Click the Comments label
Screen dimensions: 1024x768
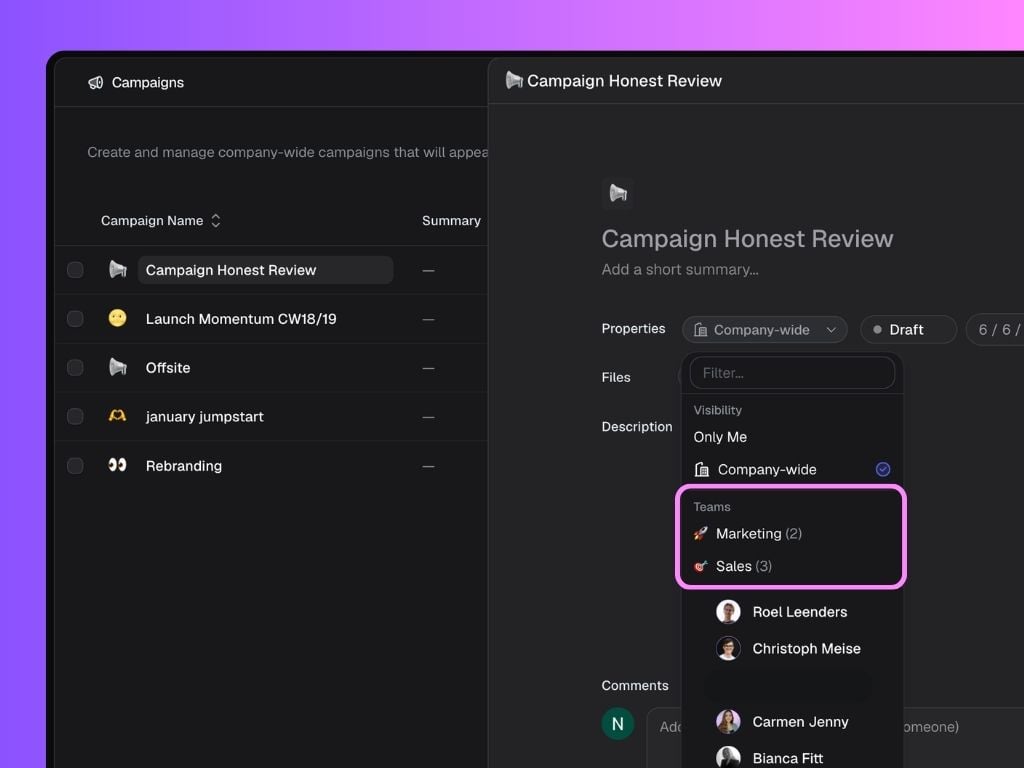click(635, 685)
